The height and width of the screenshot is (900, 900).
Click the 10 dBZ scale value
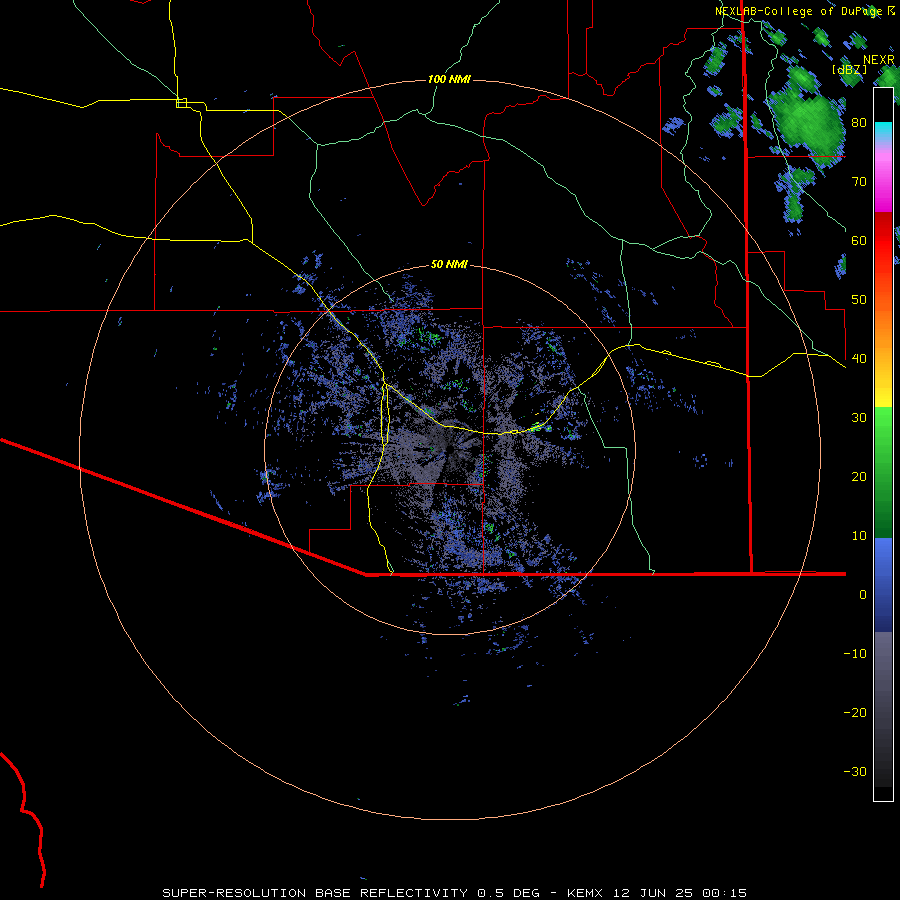(x=859, y=536)
